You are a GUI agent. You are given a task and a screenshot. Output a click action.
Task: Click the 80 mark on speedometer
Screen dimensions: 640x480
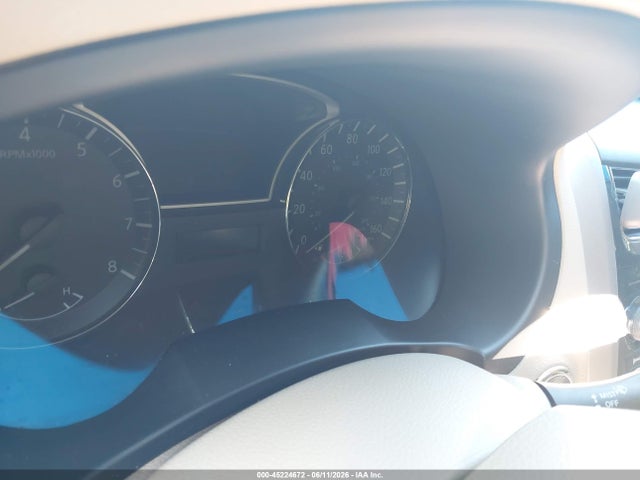[x=352, y=139]
